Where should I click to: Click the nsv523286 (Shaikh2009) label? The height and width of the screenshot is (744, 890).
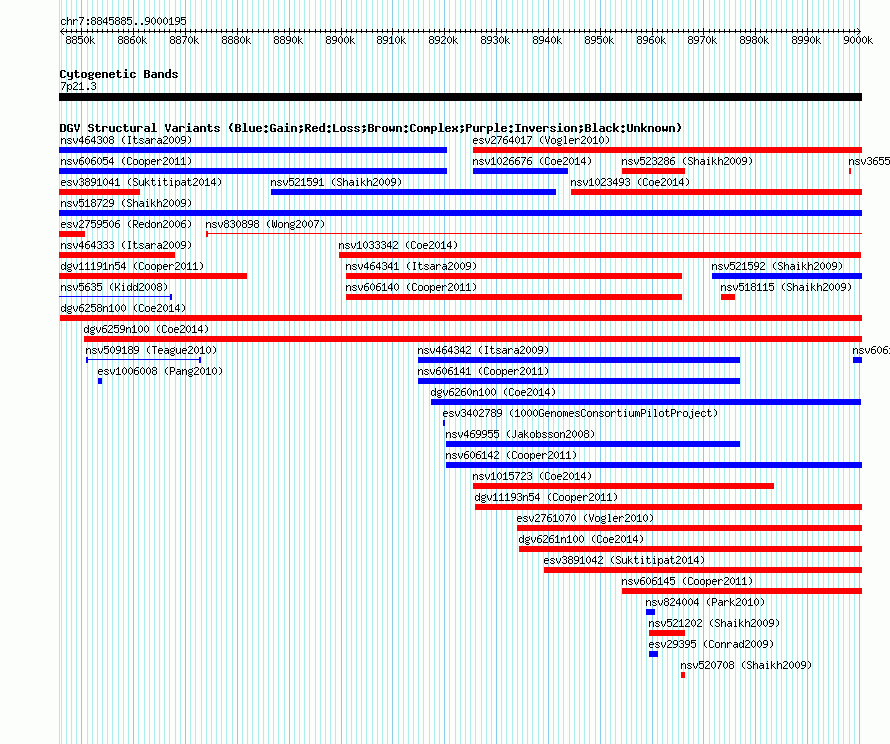coord(687,161)
